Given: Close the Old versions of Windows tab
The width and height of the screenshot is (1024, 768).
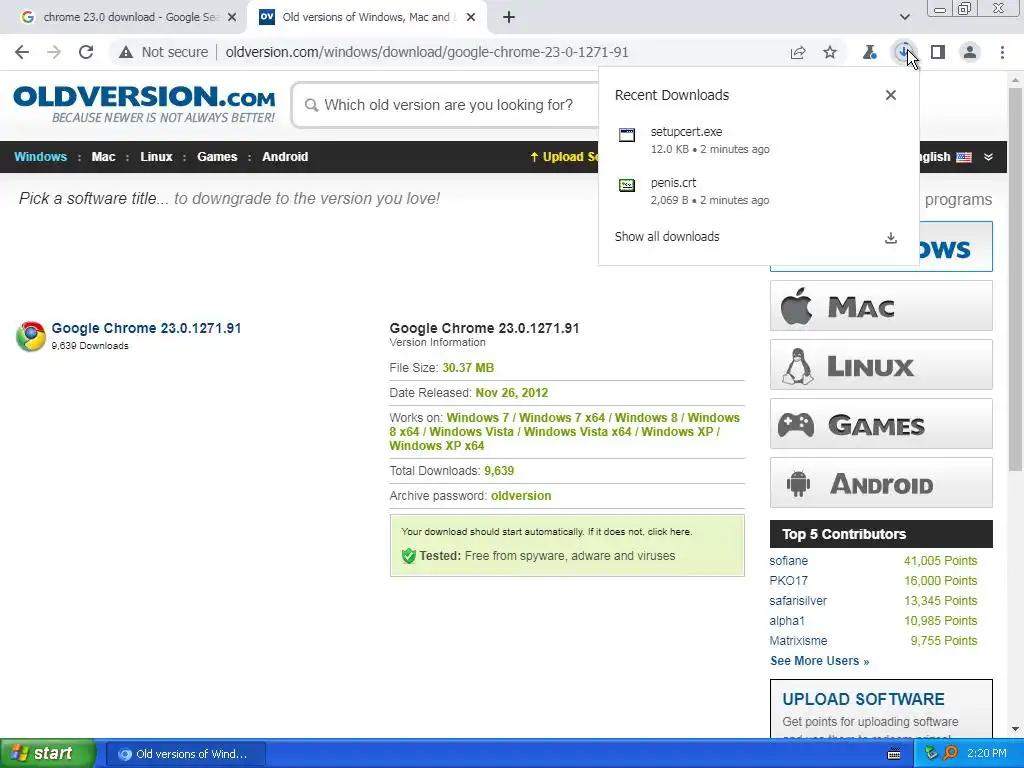Looking at the screenshot, I should point(471,18).
